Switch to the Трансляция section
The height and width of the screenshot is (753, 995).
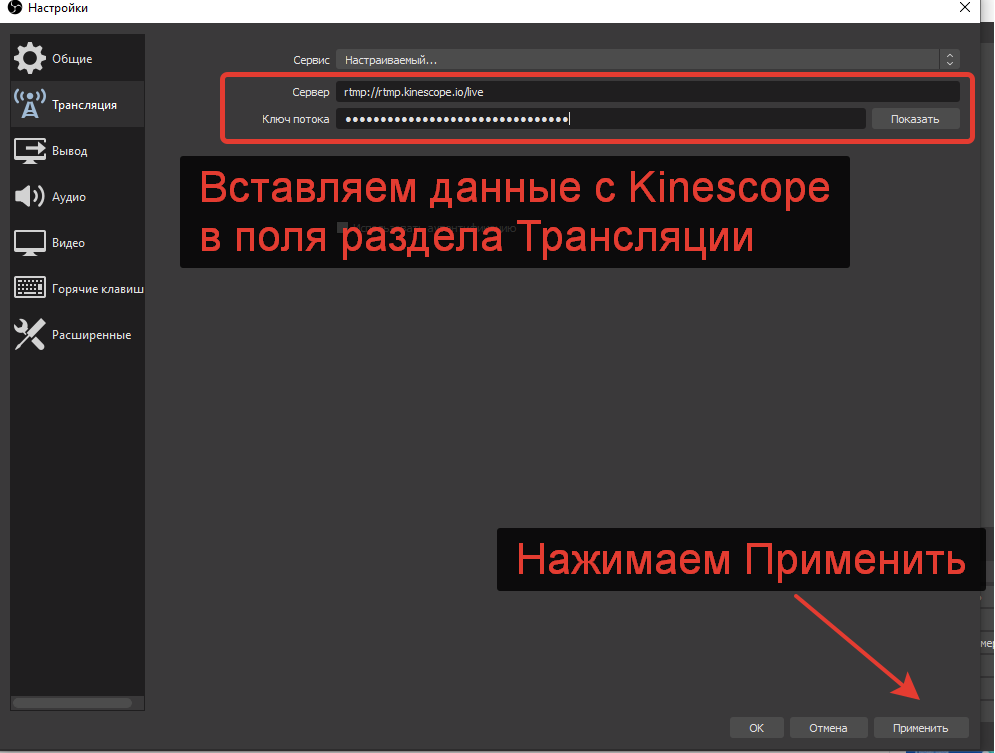77,104
